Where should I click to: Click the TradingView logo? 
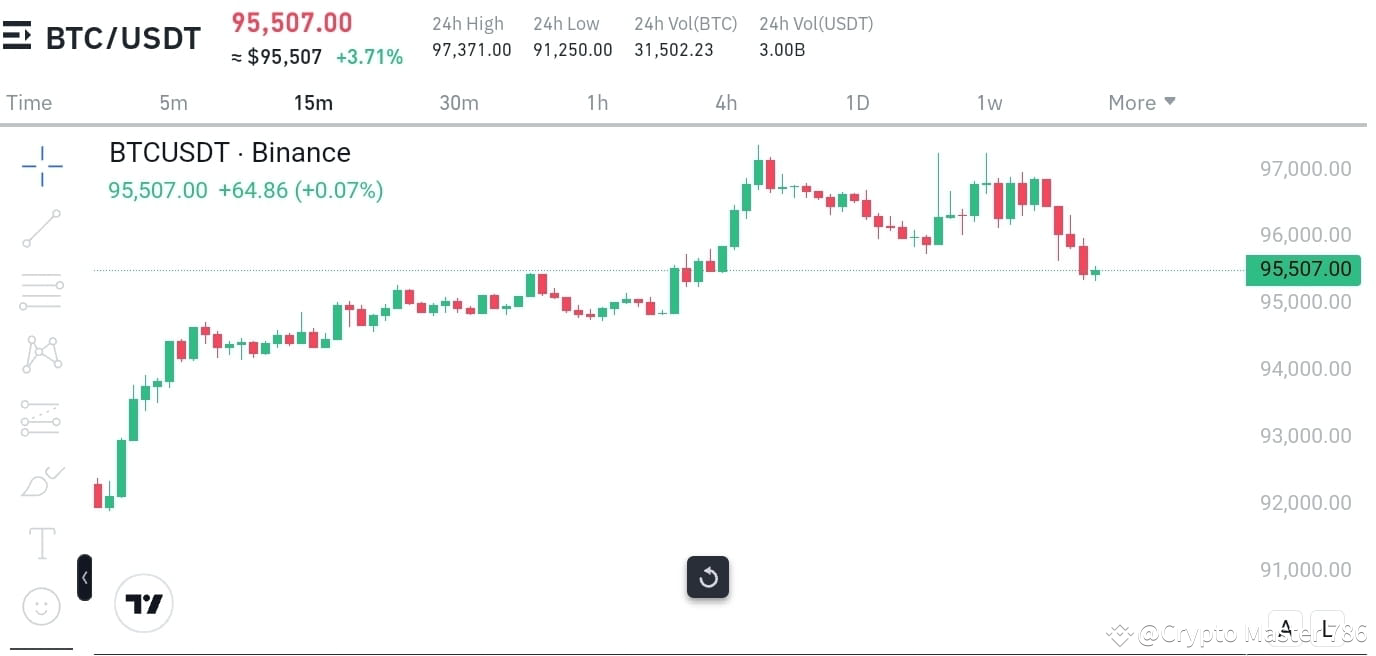pyautogui.click(x=144, y=603)
